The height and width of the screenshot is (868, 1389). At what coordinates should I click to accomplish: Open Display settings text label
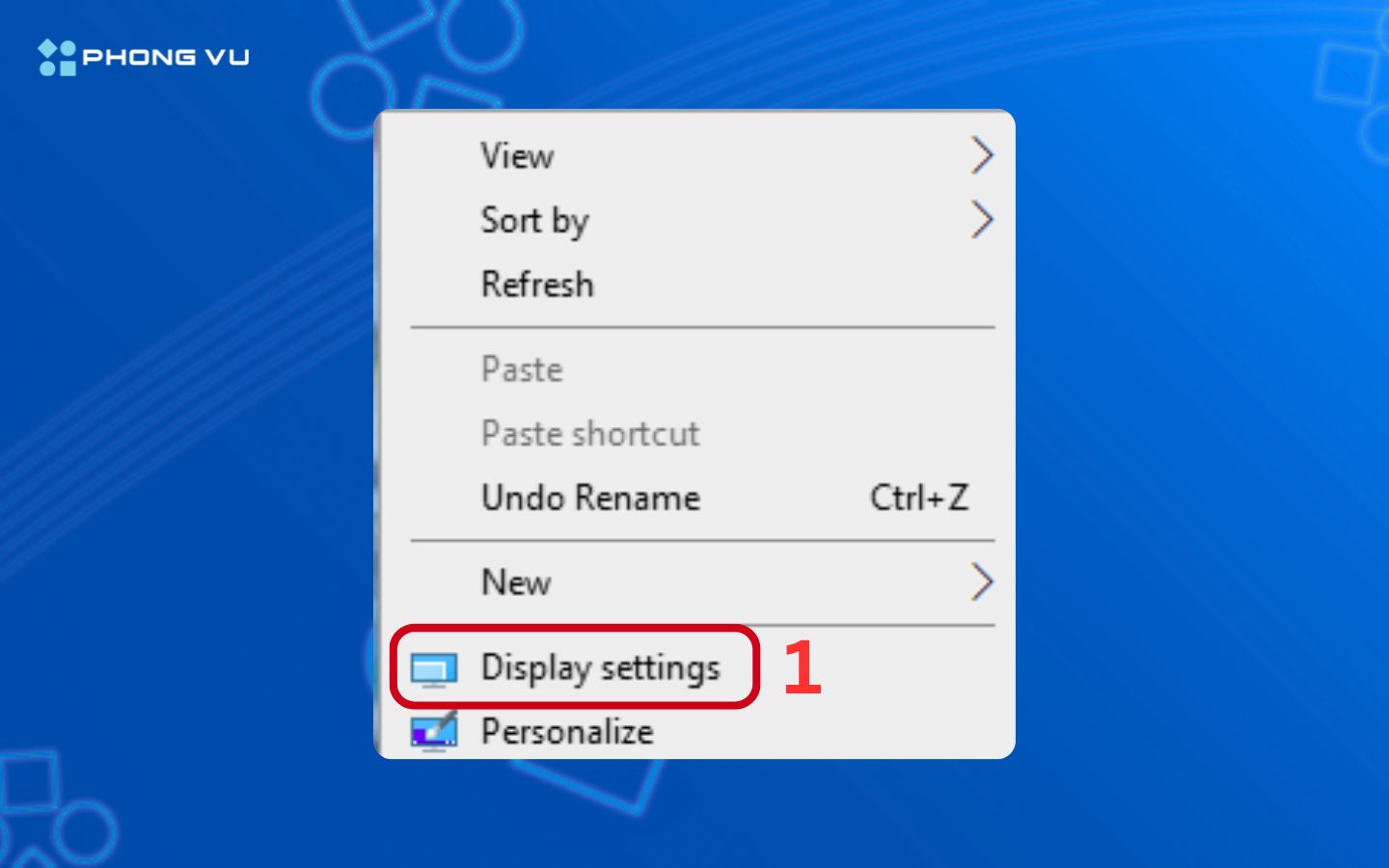point(600,667)
